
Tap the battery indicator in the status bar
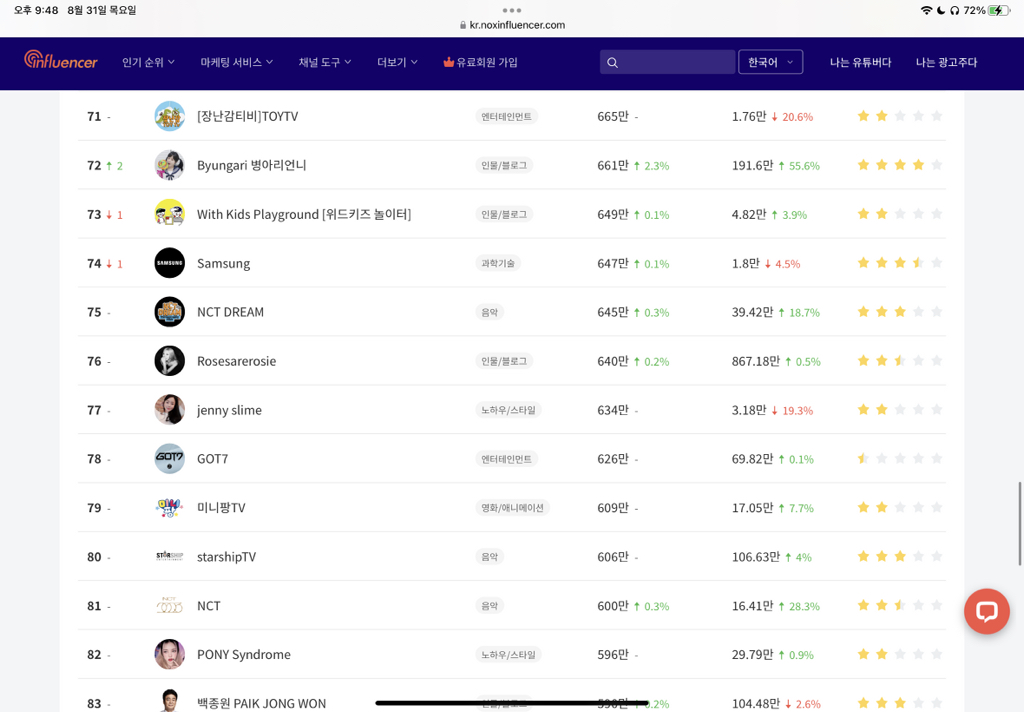coord(999,10)
